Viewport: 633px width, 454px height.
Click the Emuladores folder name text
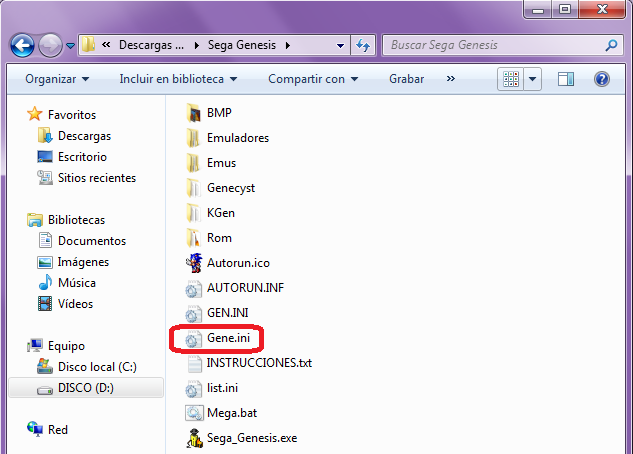238,138
